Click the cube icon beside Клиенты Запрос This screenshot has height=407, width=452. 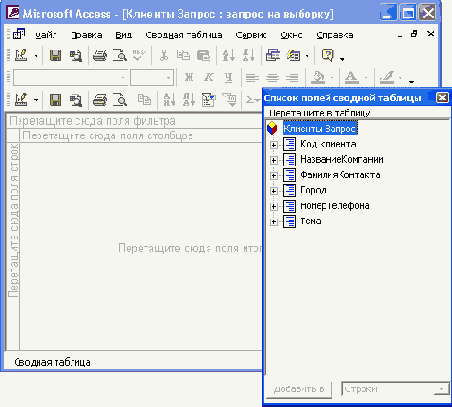click(272, 128)
